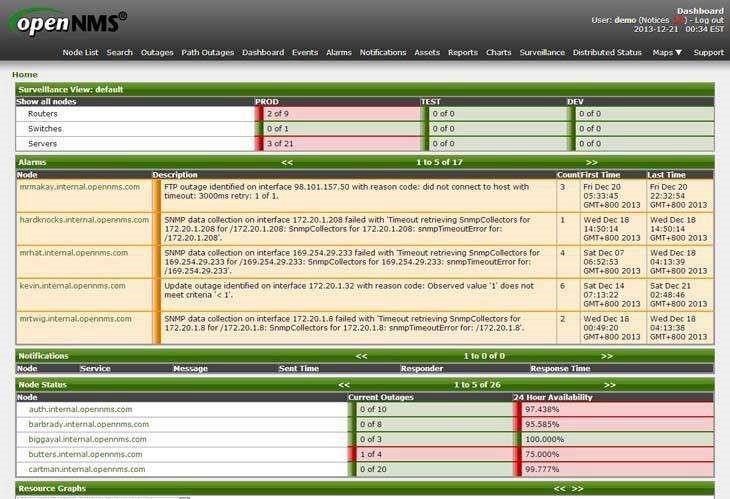Image resolution: width=730 pixels, height=499 pixels.
Task: Click the PROD column header
Action: coord(267,101)
